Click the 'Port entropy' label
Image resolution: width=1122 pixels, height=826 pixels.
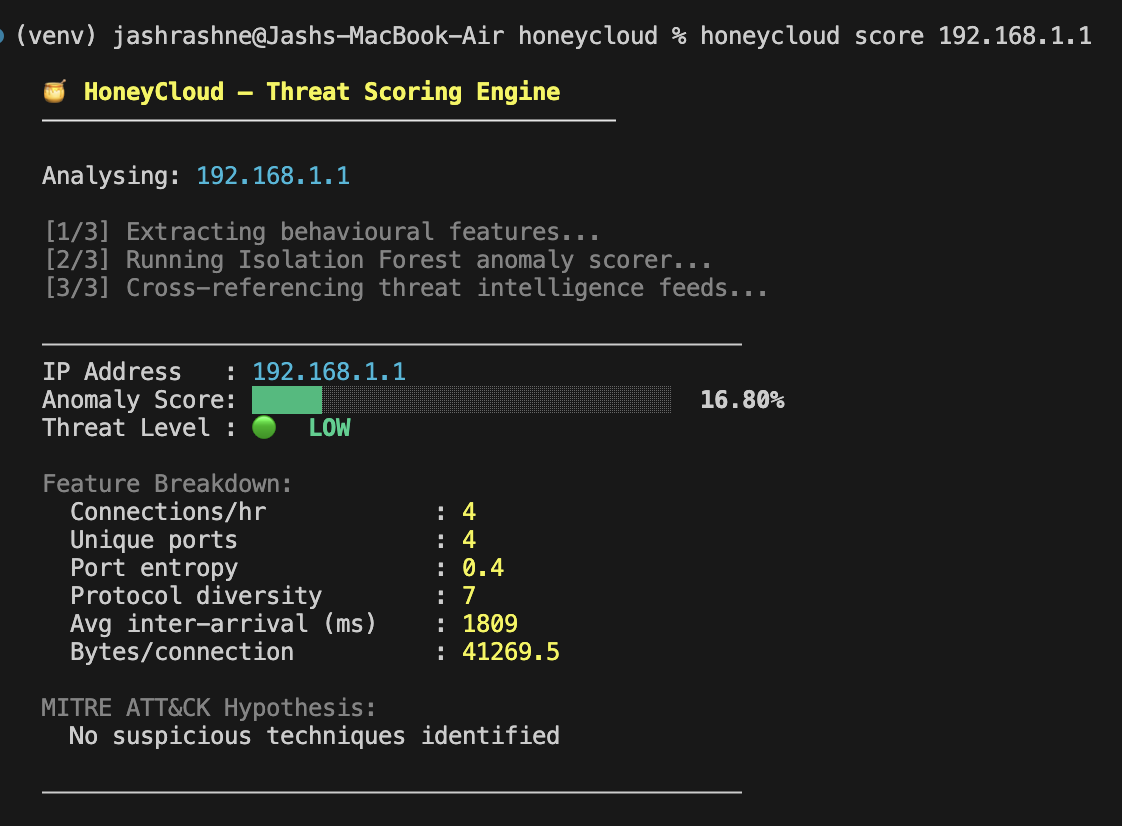click(154, 568)
